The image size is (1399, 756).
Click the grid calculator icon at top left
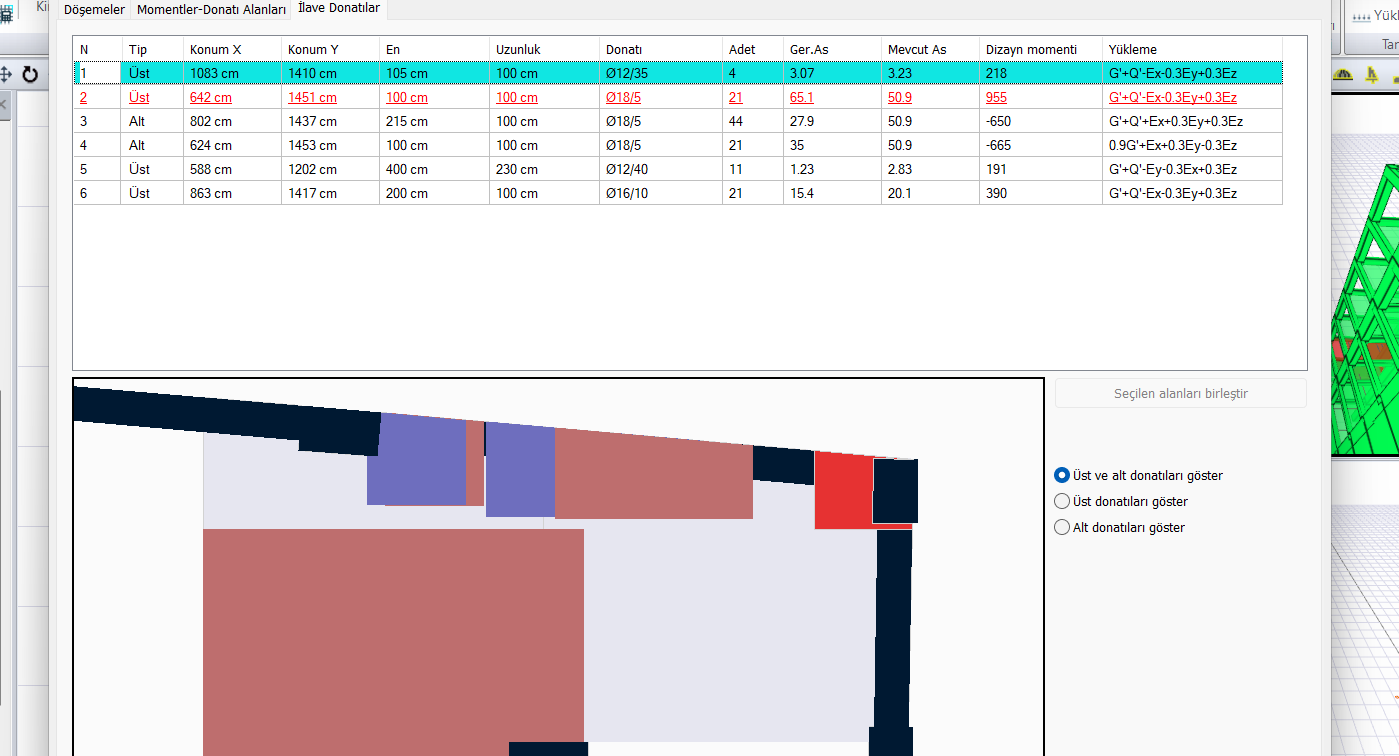(6, 14)
